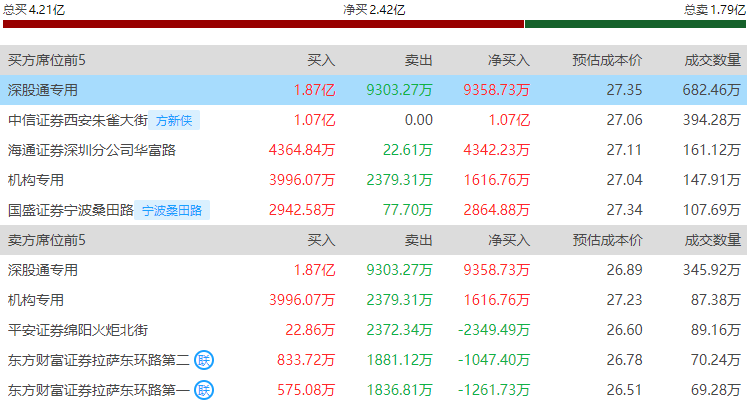Click 26.60 estimated cost price
Screen dimensions: 747x400
(625, 330)
